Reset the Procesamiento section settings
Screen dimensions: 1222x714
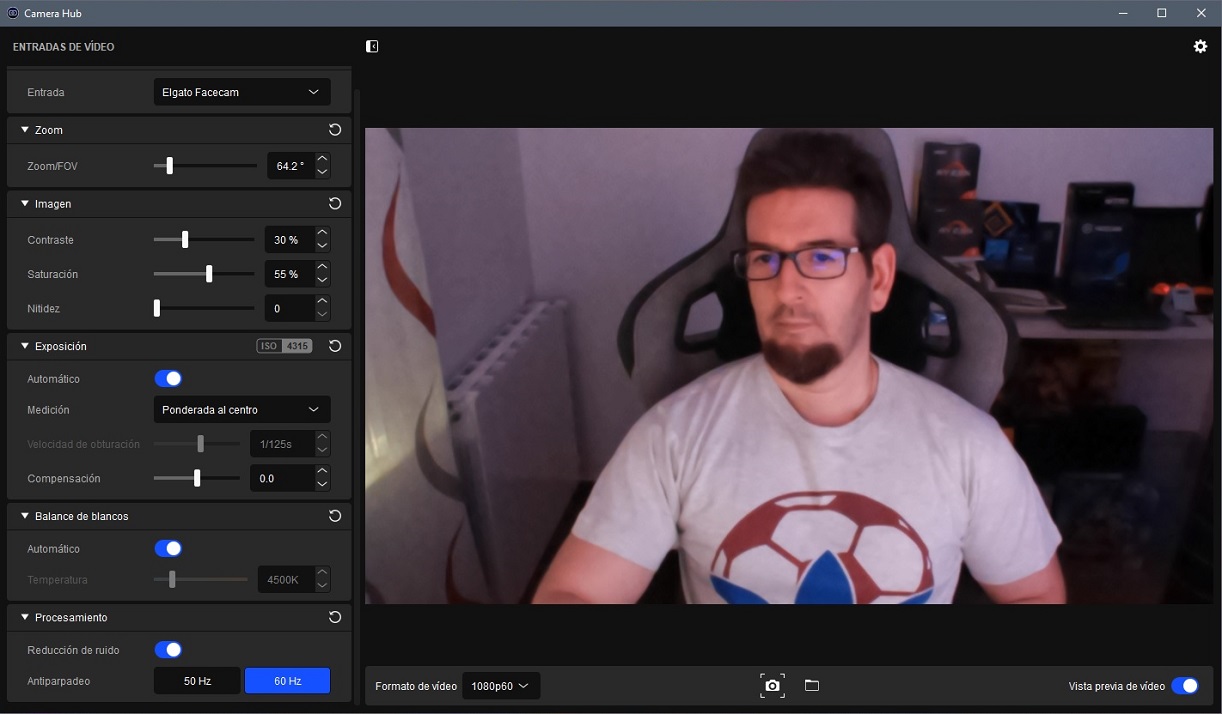(335, 617)
